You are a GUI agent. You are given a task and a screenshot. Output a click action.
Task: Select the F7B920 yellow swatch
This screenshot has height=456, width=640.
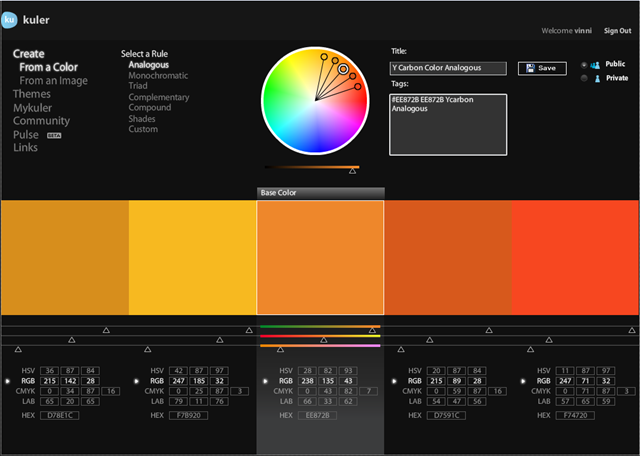pos(193,257)
